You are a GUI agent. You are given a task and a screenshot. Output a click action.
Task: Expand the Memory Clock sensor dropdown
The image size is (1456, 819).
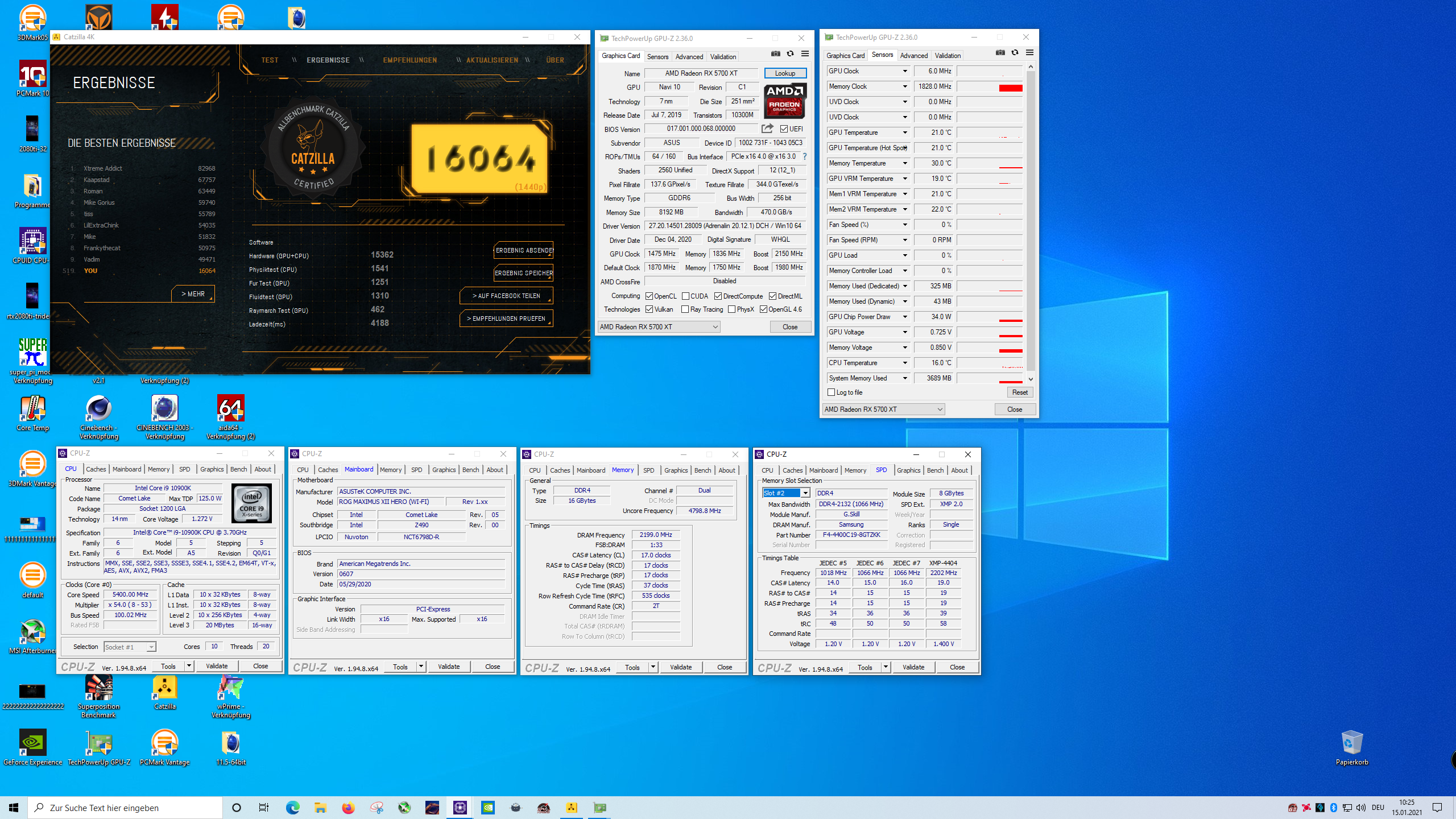click(x=904, y=86)
